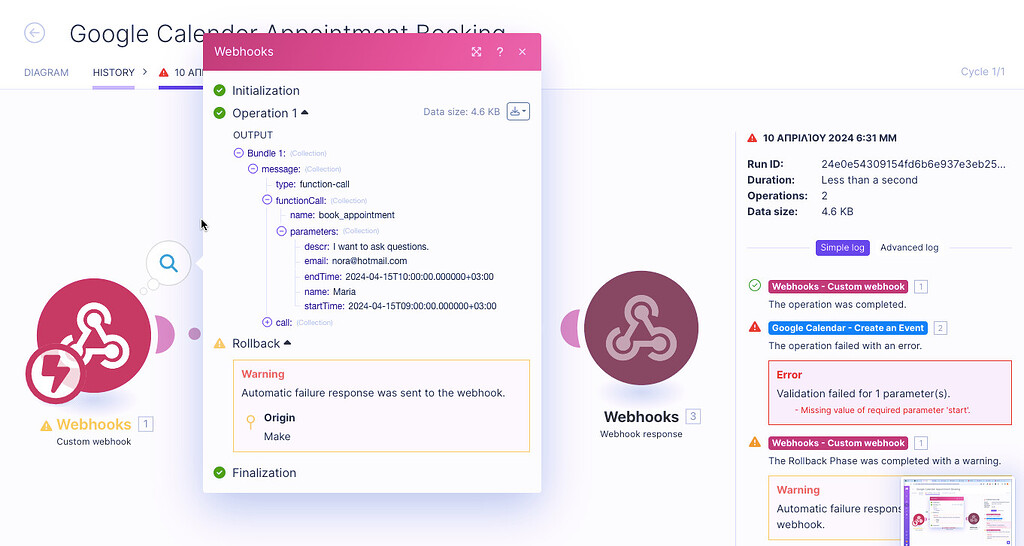Click the video thumbnail preview

tap(957, 511)
